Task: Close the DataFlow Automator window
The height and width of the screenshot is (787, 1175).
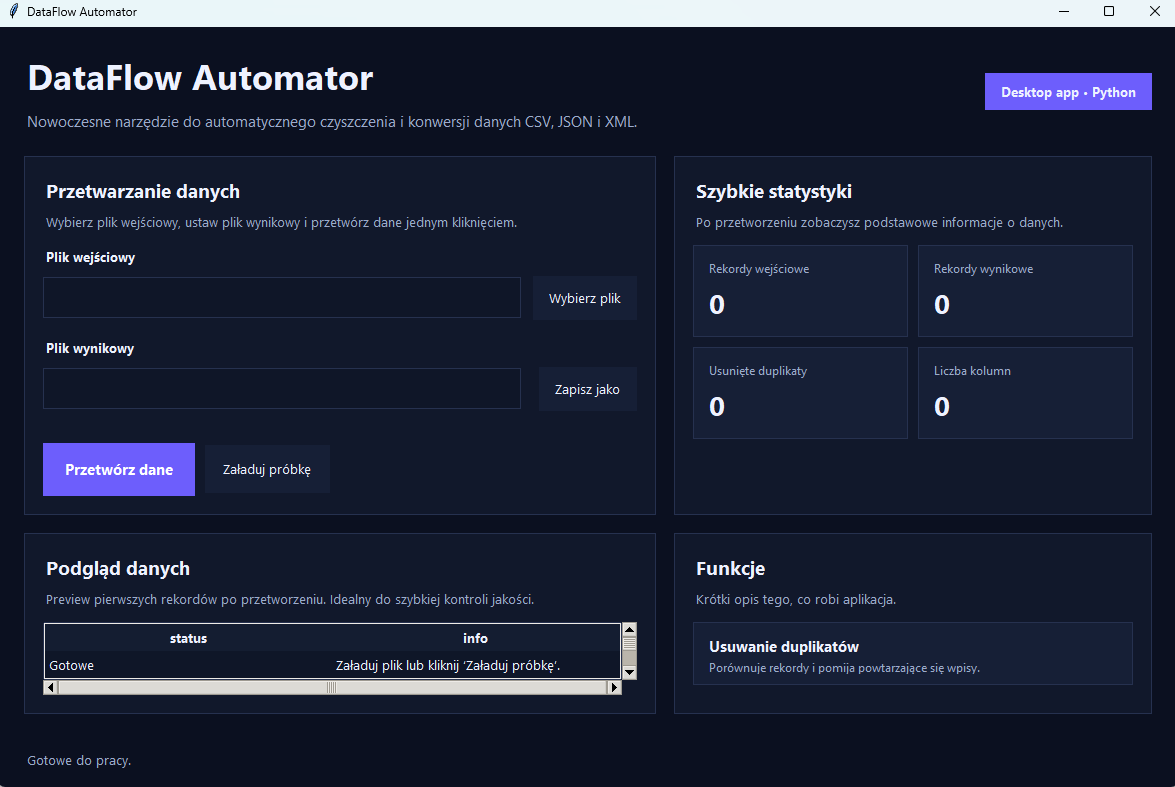Action: (1155, 11)
